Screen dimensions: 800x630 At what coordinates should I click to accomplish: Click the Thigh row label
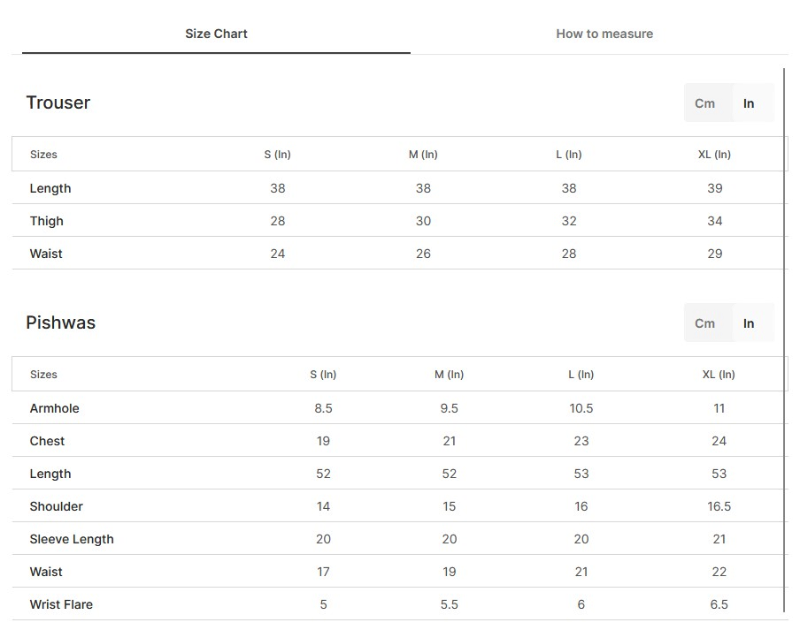pyautogui.click(x=47, y=221)
